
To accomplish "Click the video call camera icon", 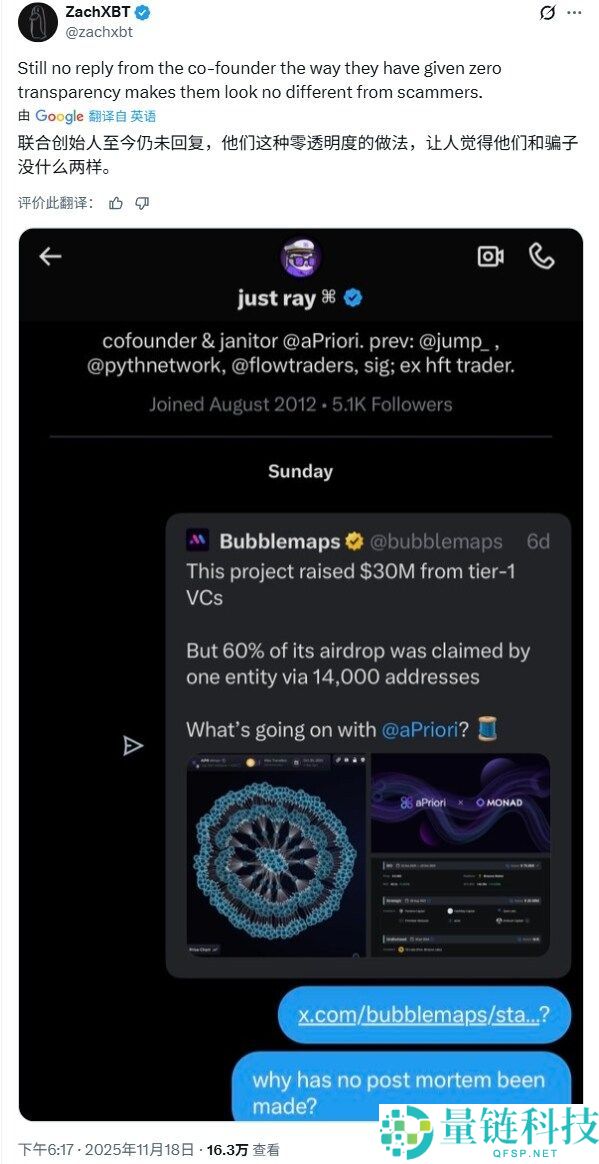I will point(489,256).
